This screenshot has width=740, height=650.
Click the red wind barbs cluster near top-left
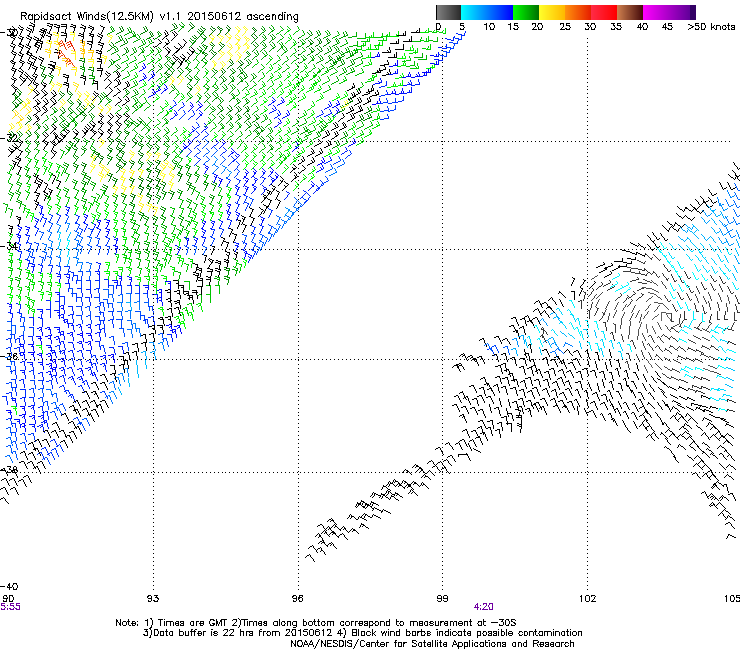pyautogui.click(x=67, y=53)
